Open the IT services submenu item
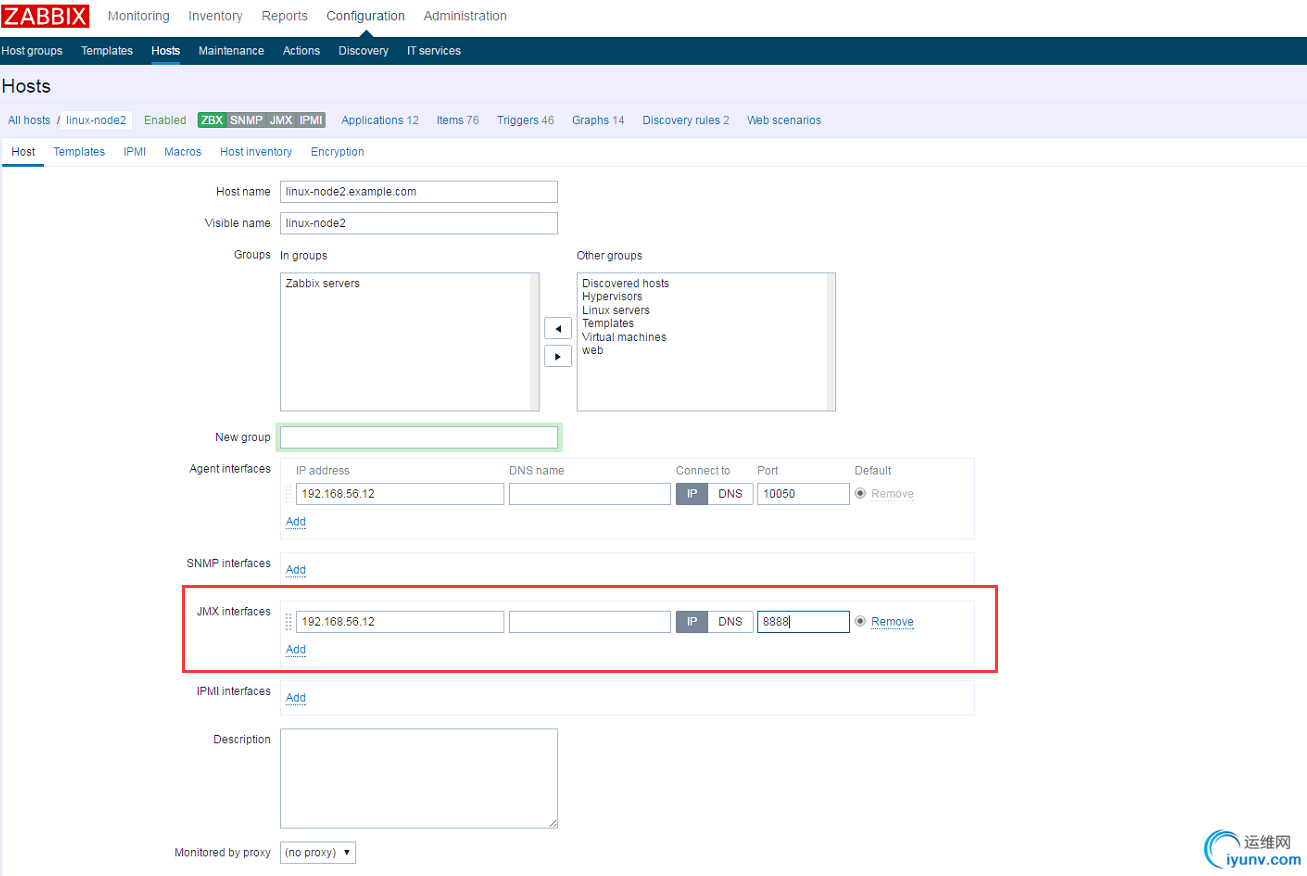1307x876 pixels. 434,51
